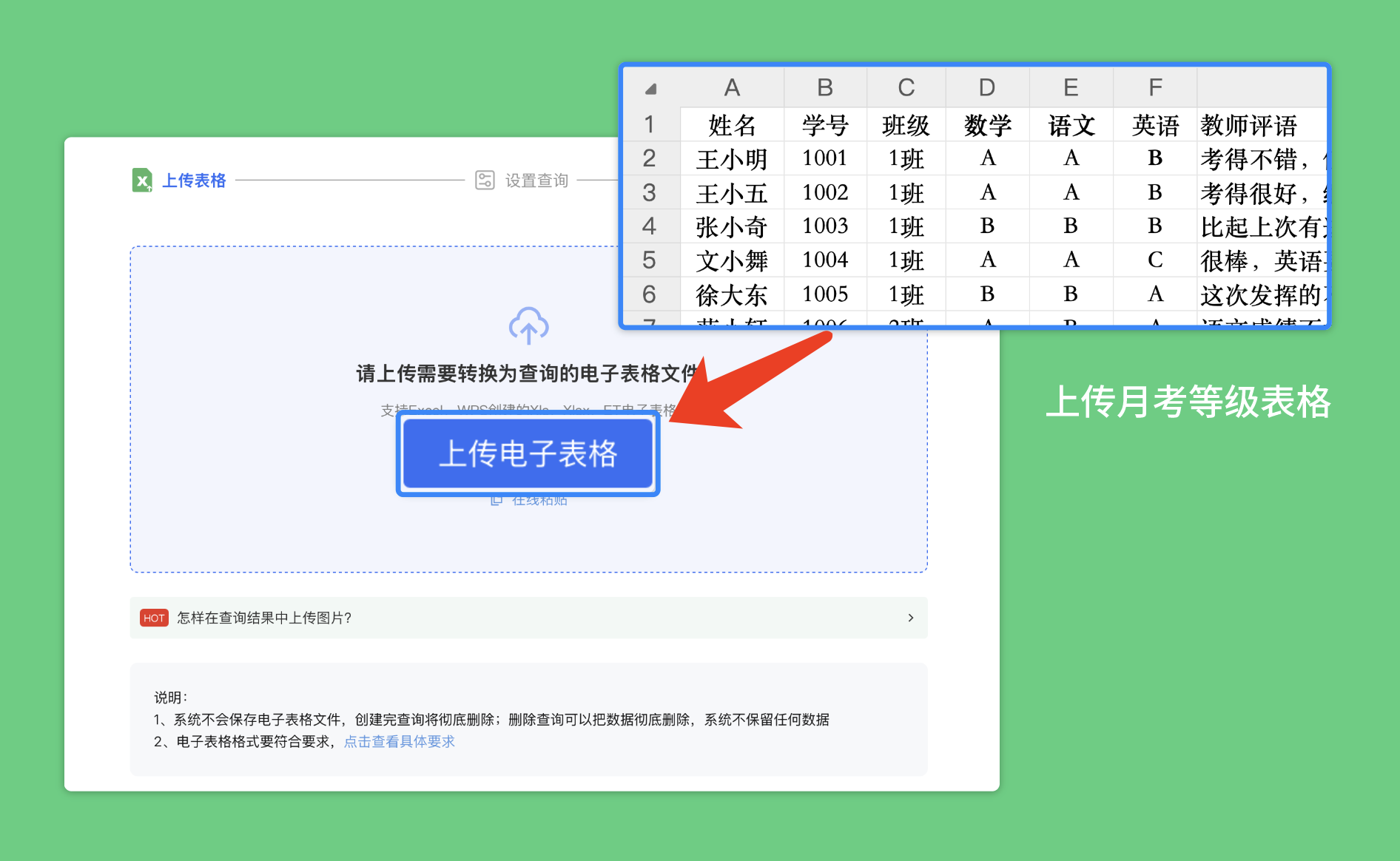
Task: Click the 班级 header cell
Action: pyautogui.click(x=906, y=125)
